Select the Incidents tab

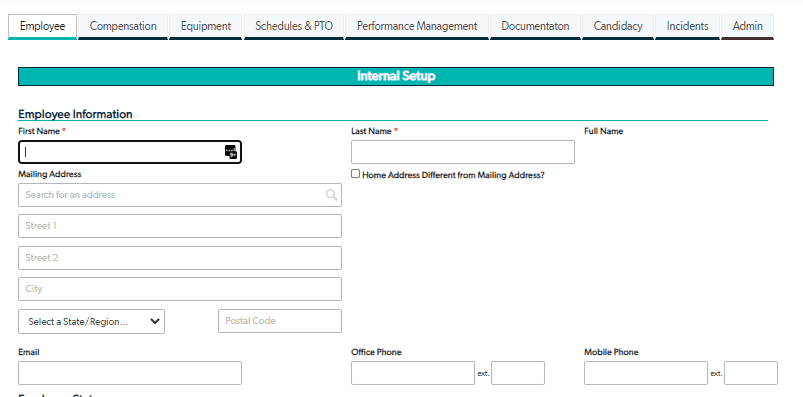tap(687, 27)
